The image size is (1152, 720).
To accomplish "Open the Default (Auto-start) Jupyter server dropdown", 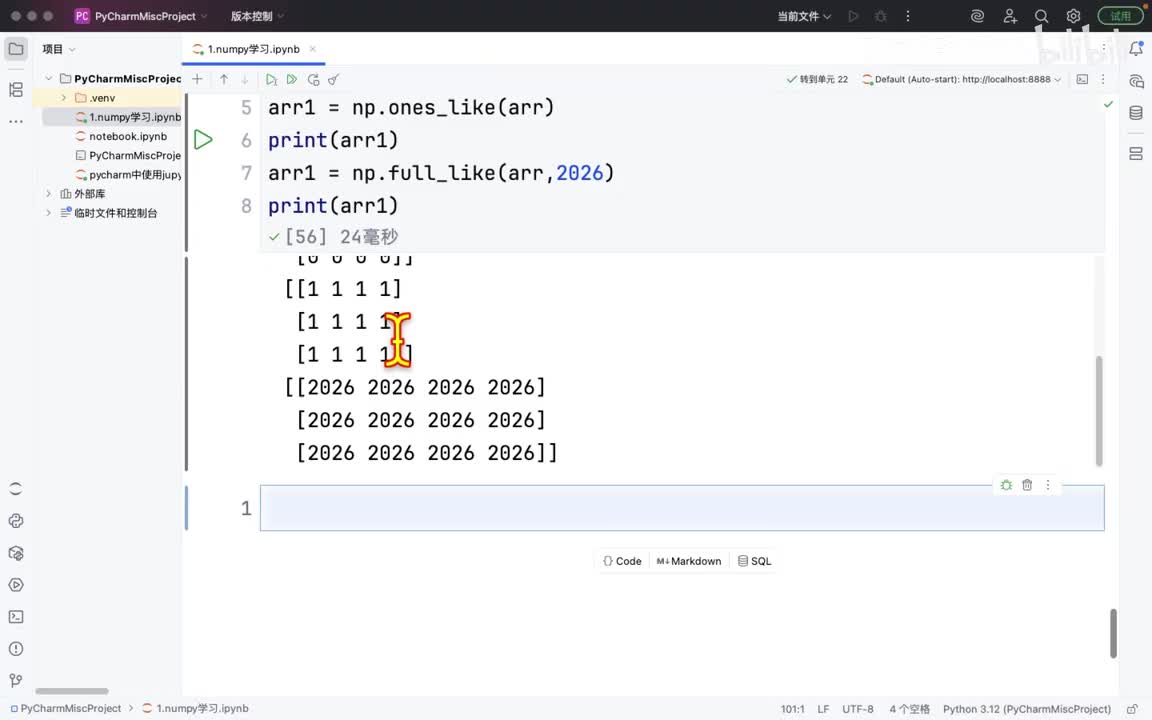I will [x=962, y=79].
